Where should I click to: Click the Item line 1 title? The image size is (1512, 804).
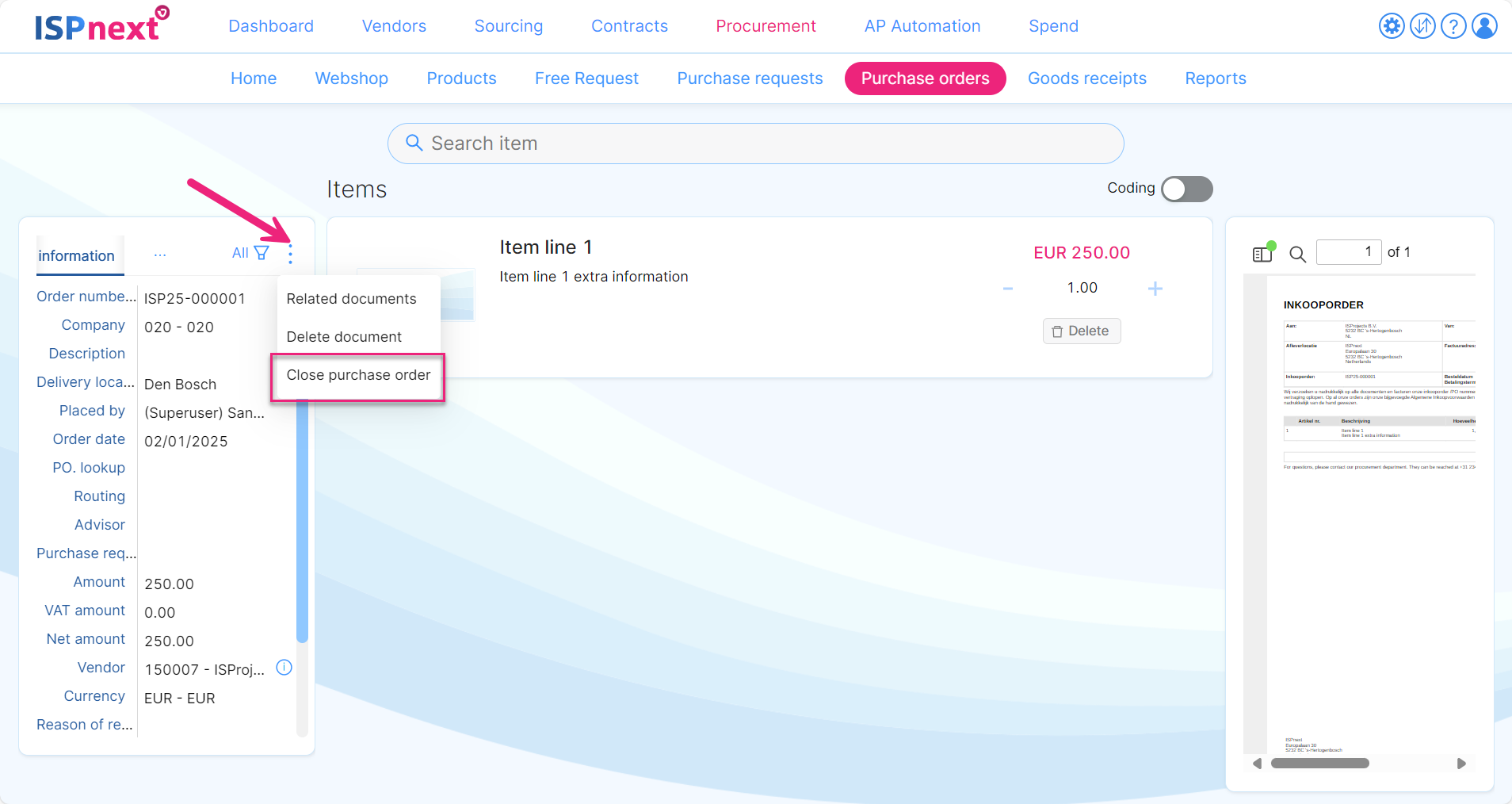point(546,247)
